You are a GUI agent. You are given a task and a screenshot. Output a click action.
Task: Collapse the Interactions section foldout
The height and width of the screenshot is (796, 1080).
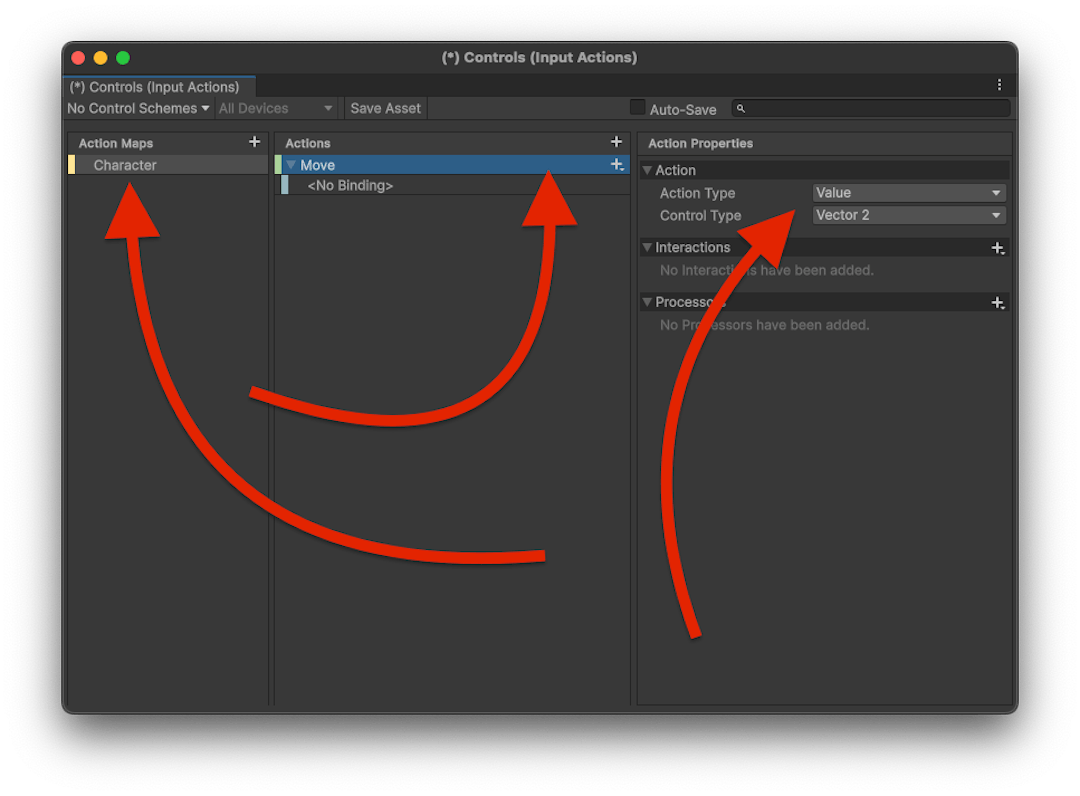coord(647,248)
